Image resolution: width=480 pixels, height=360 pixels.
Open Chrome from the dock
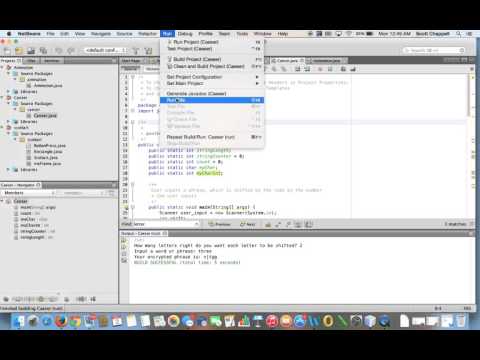point(75,321)
